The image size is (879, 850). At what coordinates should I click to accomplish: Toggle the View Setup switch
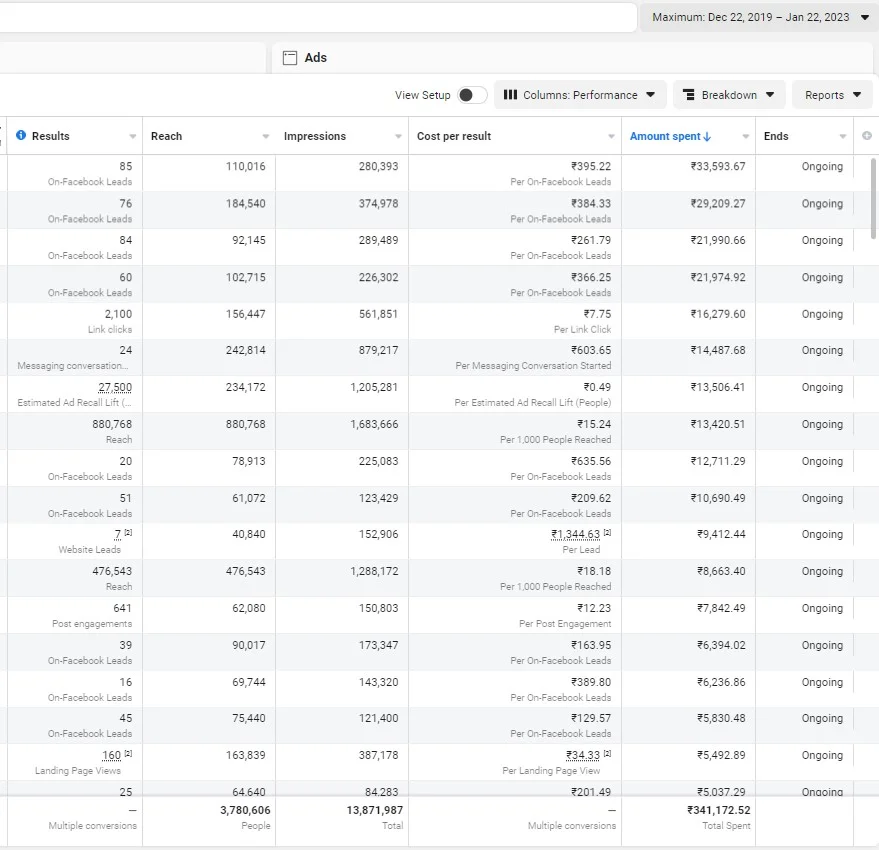(472, 95)
